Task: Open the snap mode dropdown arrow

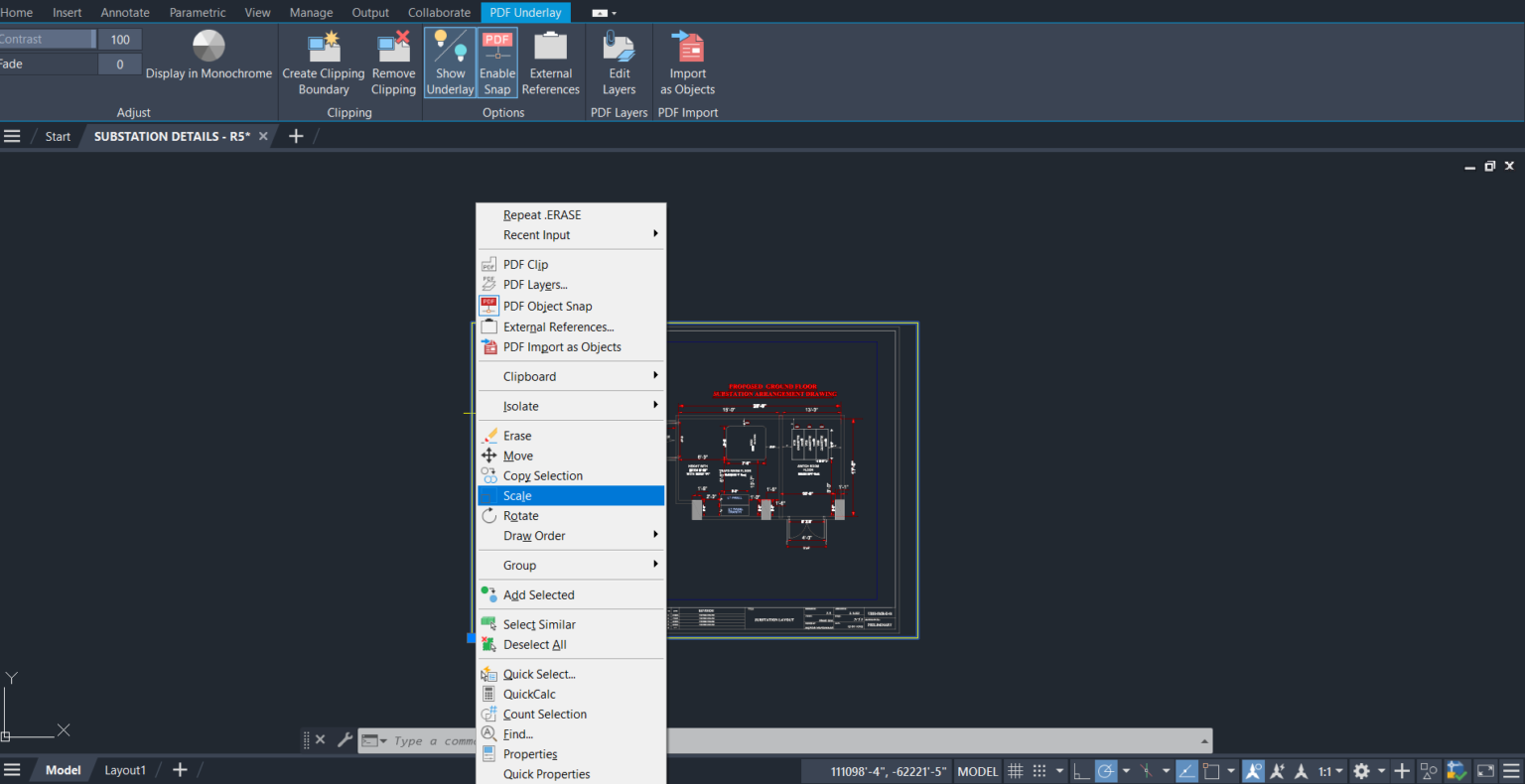Action: tap(1059, 771)
